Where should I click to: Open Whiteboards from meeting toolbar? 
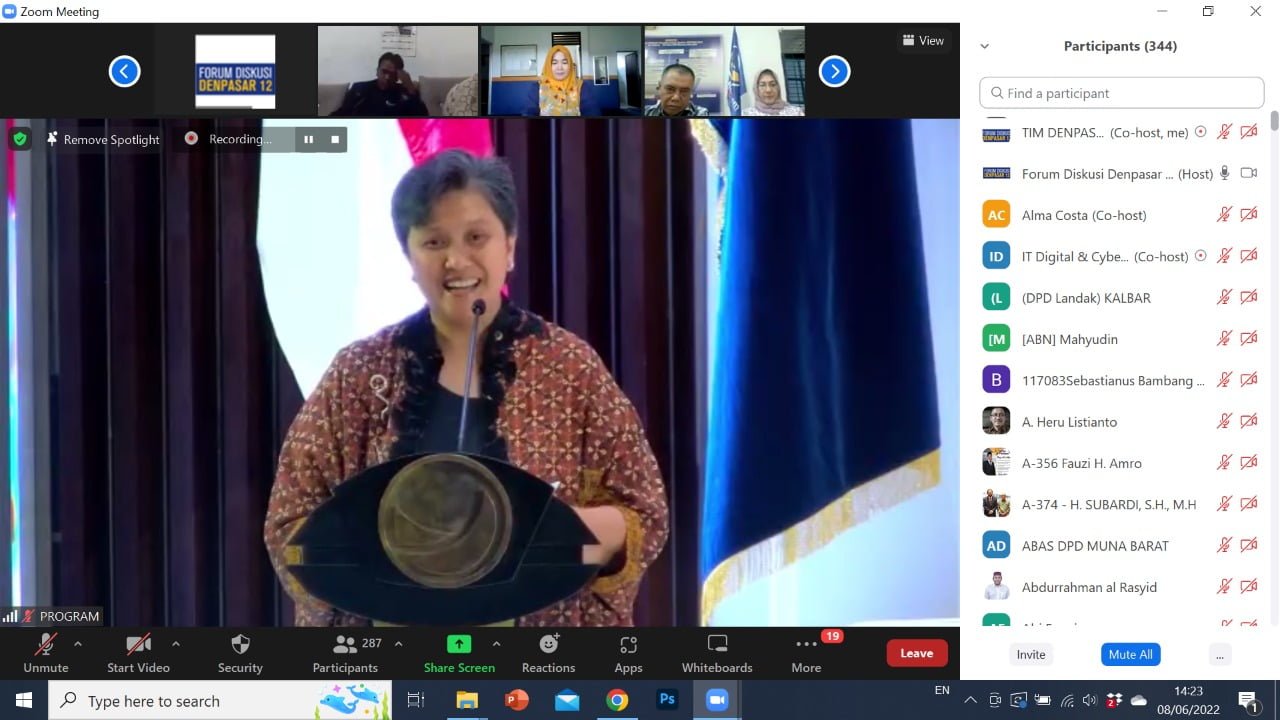pyautogui.click(x=716, y=645)
